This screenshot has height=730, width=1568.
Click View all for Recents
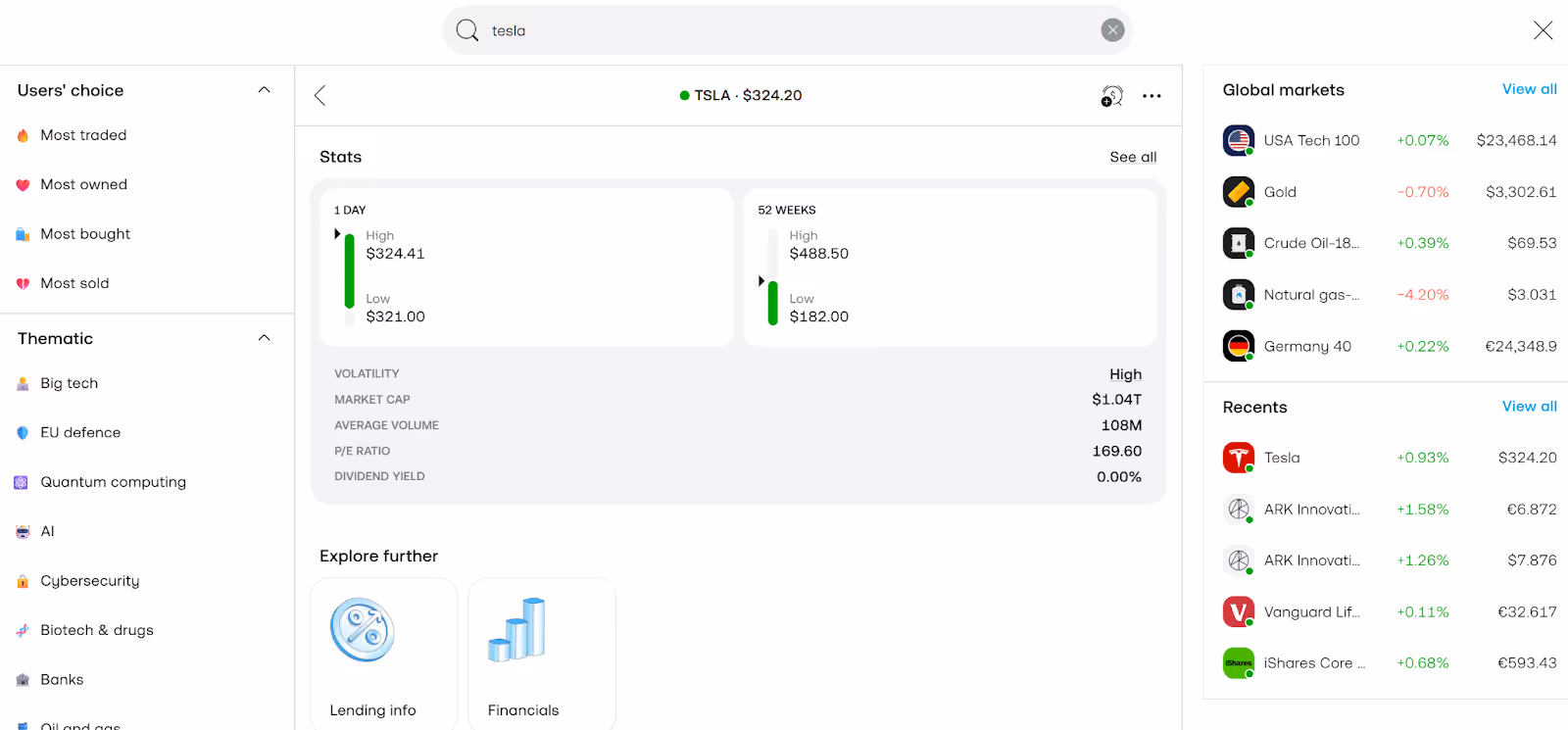(x=1529, y=407)
